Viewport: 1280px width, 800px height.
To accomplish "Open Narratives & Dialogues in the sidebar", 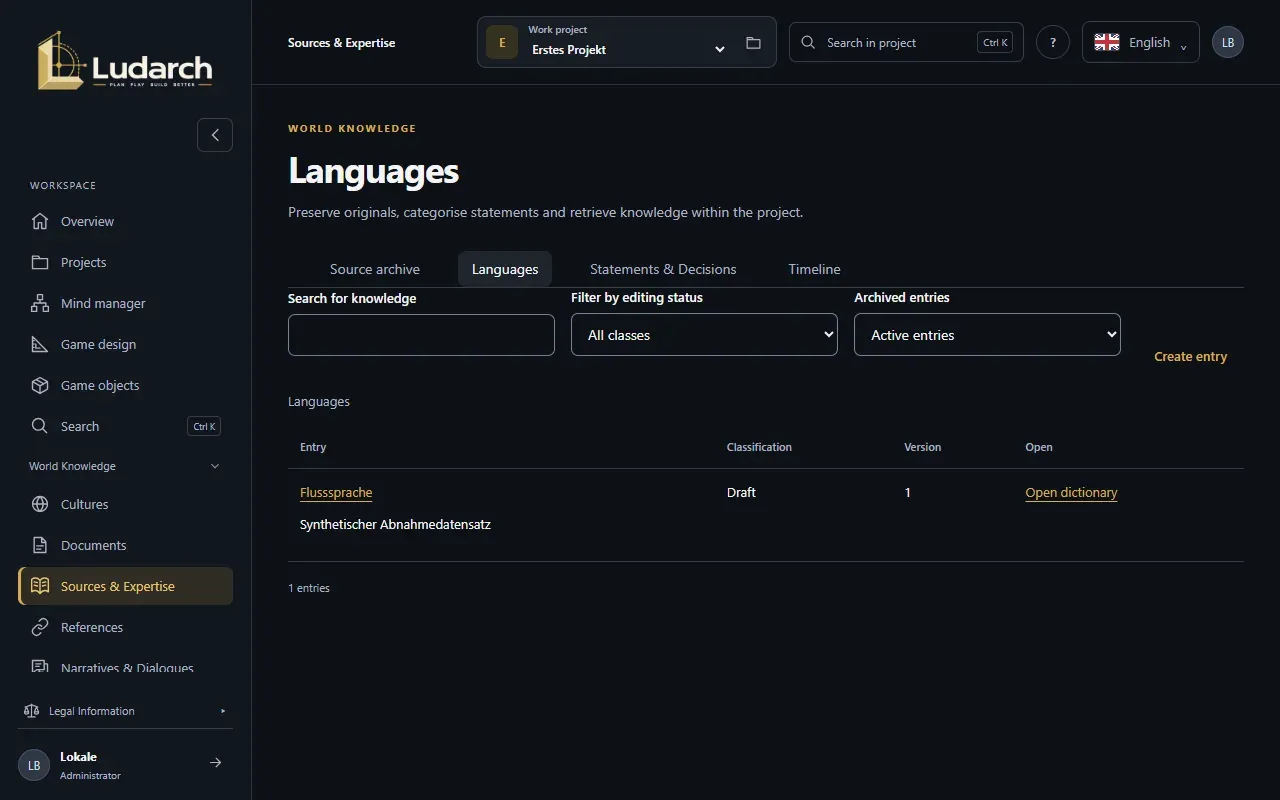I will tap(125, 668).
